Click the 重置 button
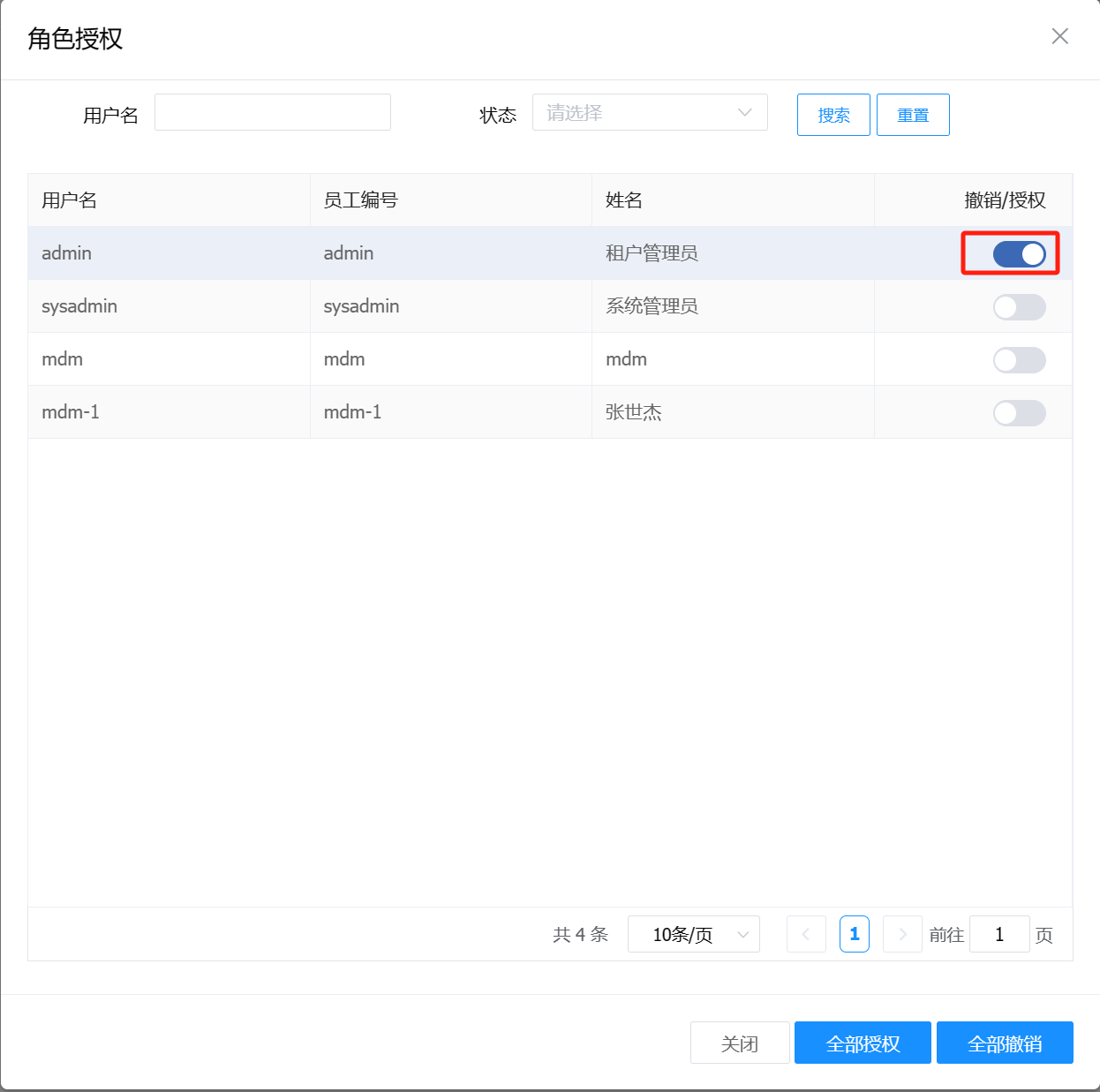Image resolution: width=1100 pixels, height=1092 pixels. pyautogui.click(x=913, y=115)
